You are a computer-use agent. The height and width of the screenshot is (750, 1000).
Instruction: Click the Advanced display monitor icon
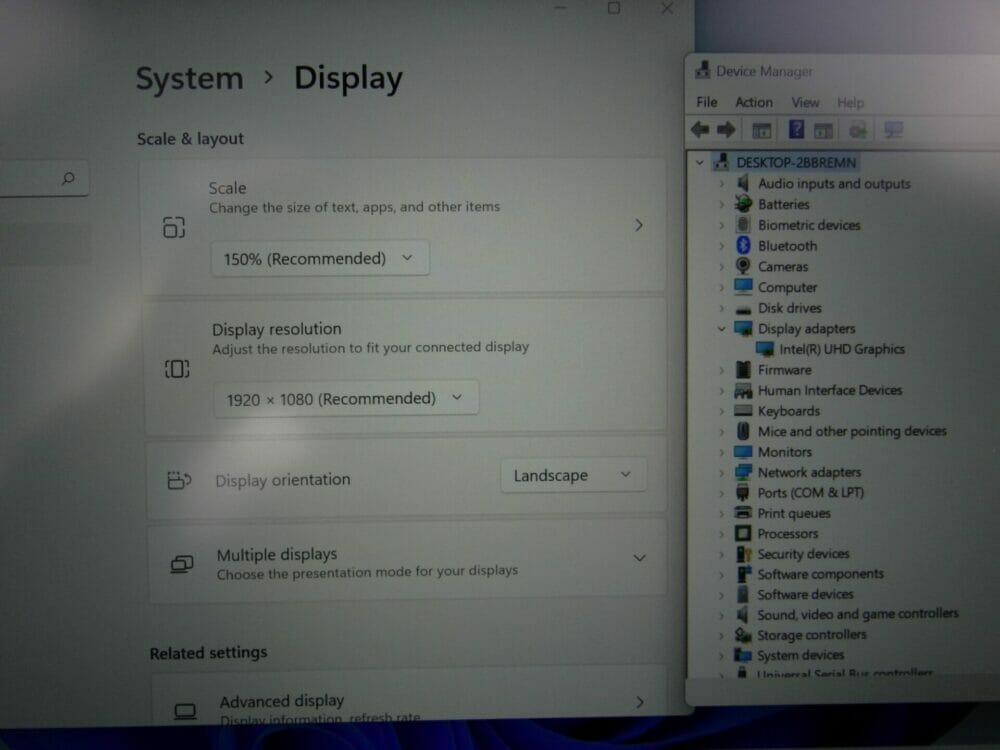click(185, 710)
